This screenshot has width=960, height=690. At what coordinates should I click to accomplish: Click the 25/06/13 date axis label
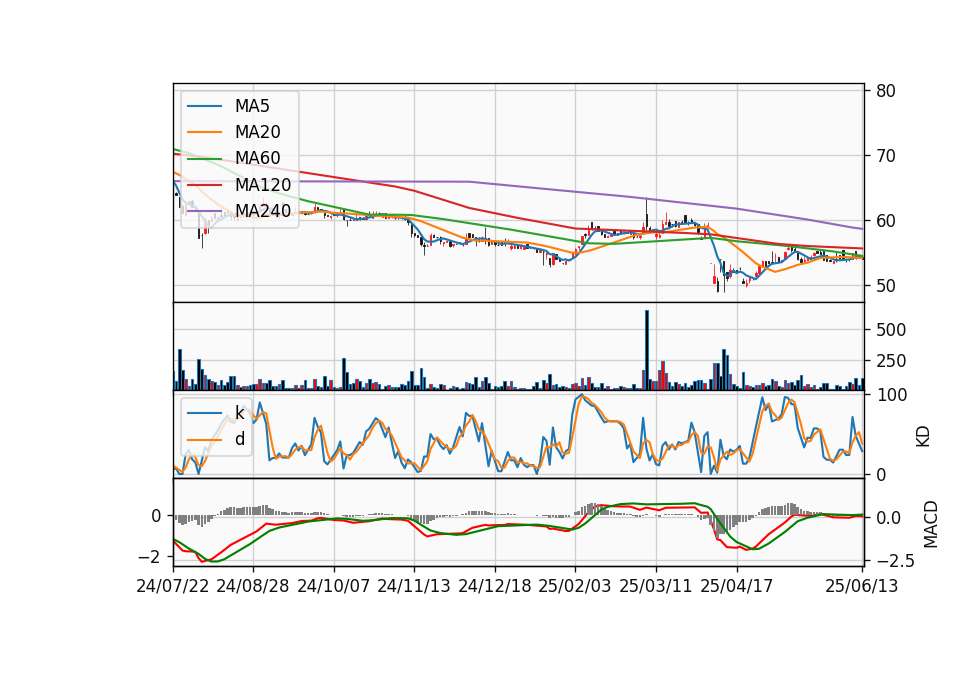pos(862,586)
